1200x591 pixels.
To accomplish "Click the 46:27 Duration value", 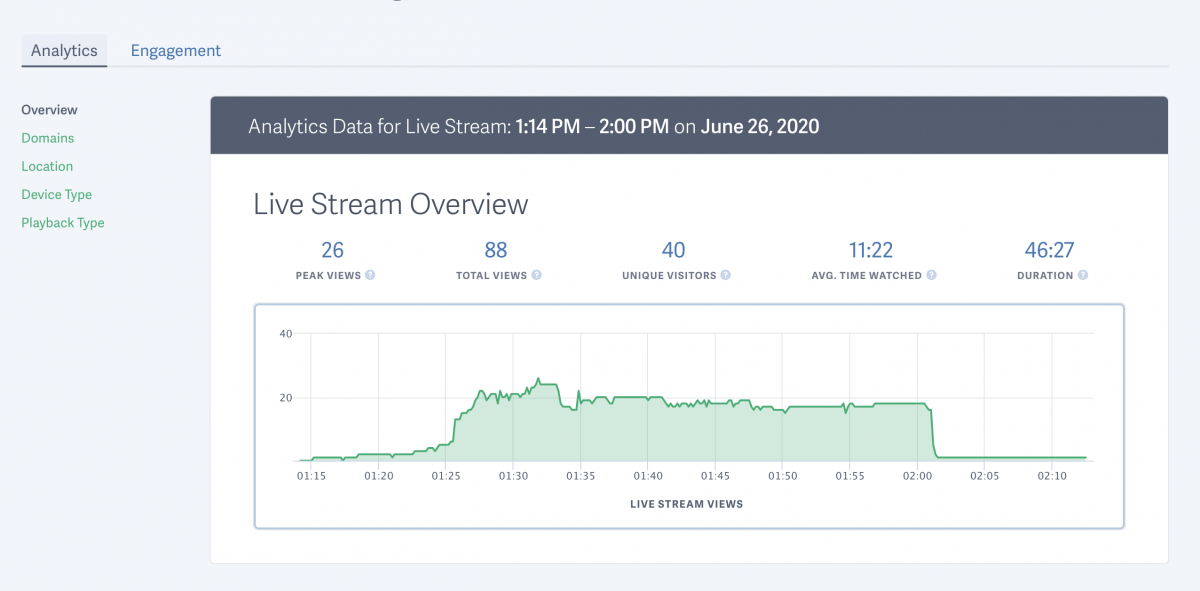I will pyautogui.click(x=1049, y=250).
